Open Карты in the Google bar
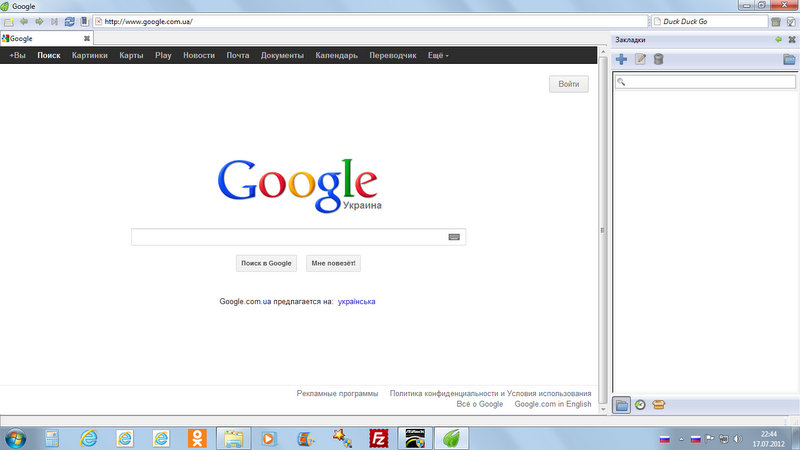The width and height of the screenshot is (800, 450). (131, 55)
